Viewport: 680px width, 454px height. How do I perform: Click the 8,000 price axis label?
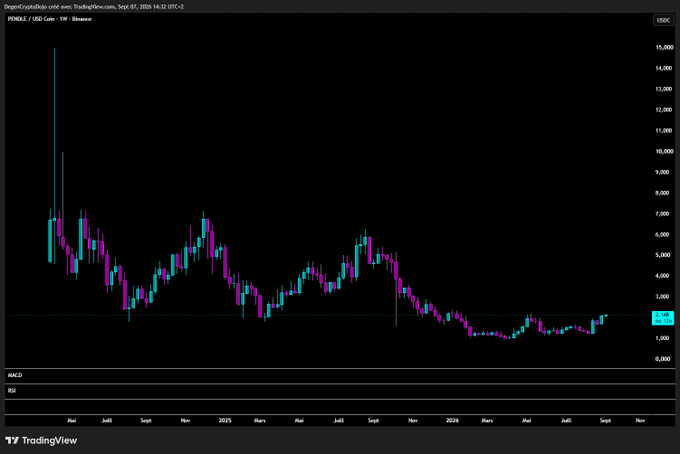(664, 193)
